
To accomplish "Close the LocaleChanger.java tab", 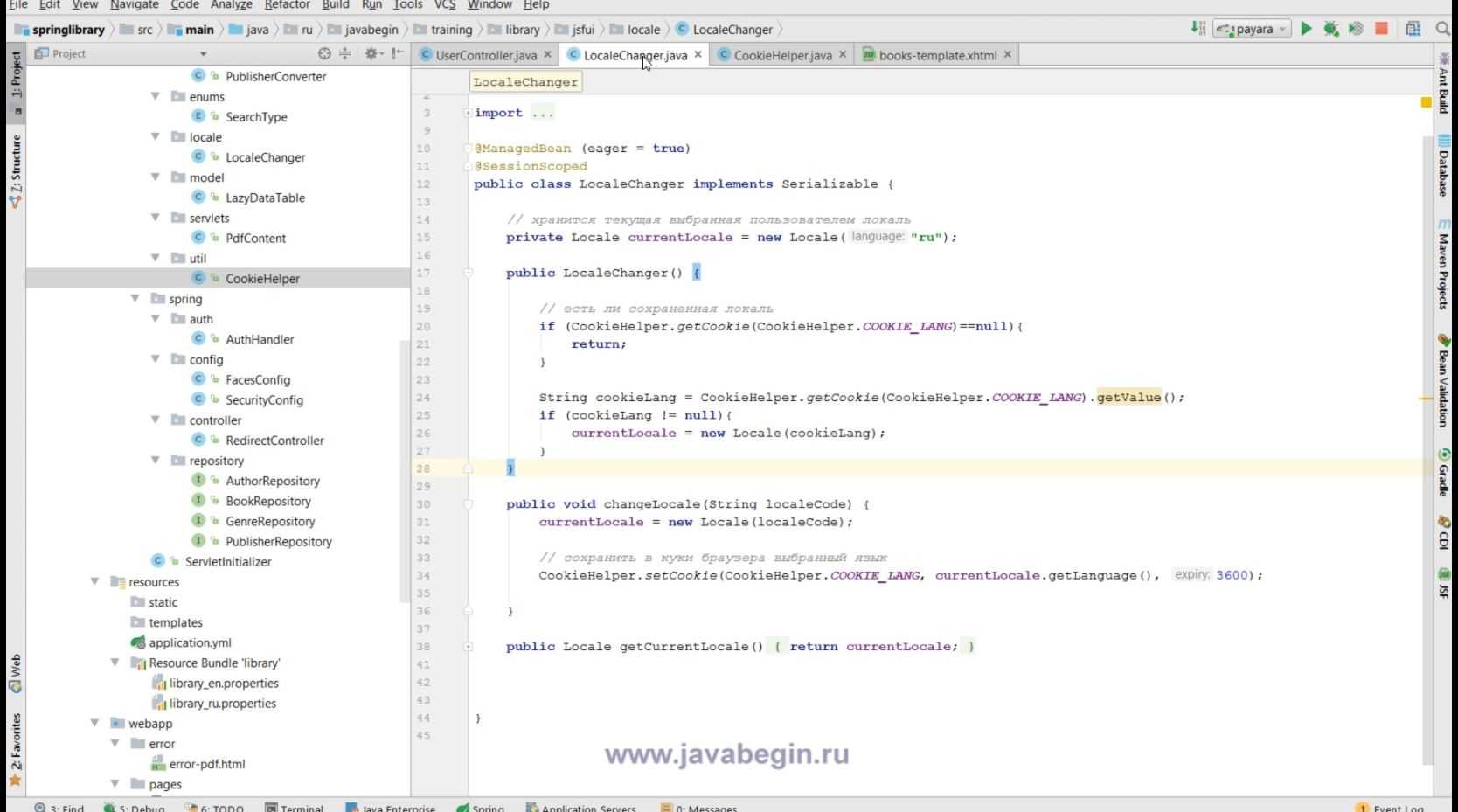I will pyautogui.click(x=698, y=54).
